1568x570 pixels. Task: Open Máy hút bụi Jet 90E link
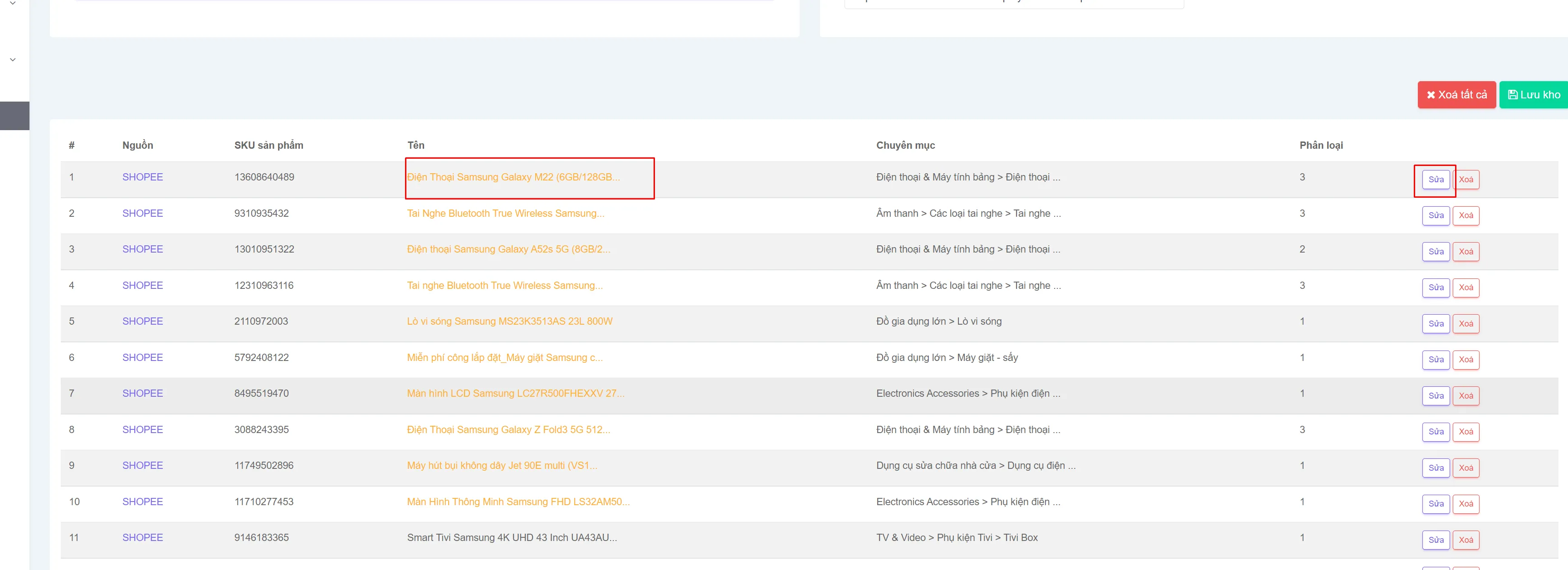point(502,465)
